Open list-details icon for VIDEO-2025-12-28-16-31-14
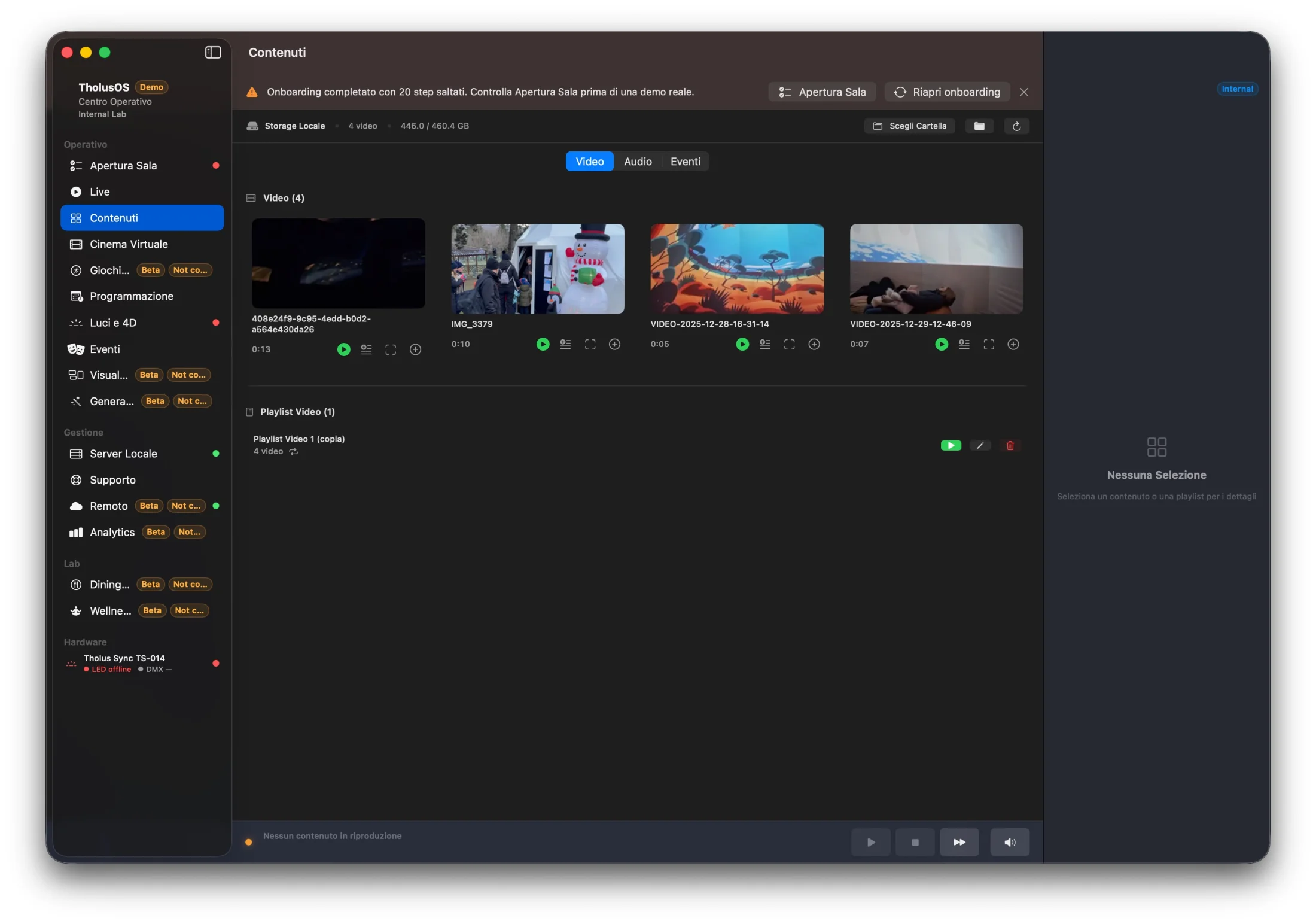Screen dimensions: 1316x924 point(764,344)
